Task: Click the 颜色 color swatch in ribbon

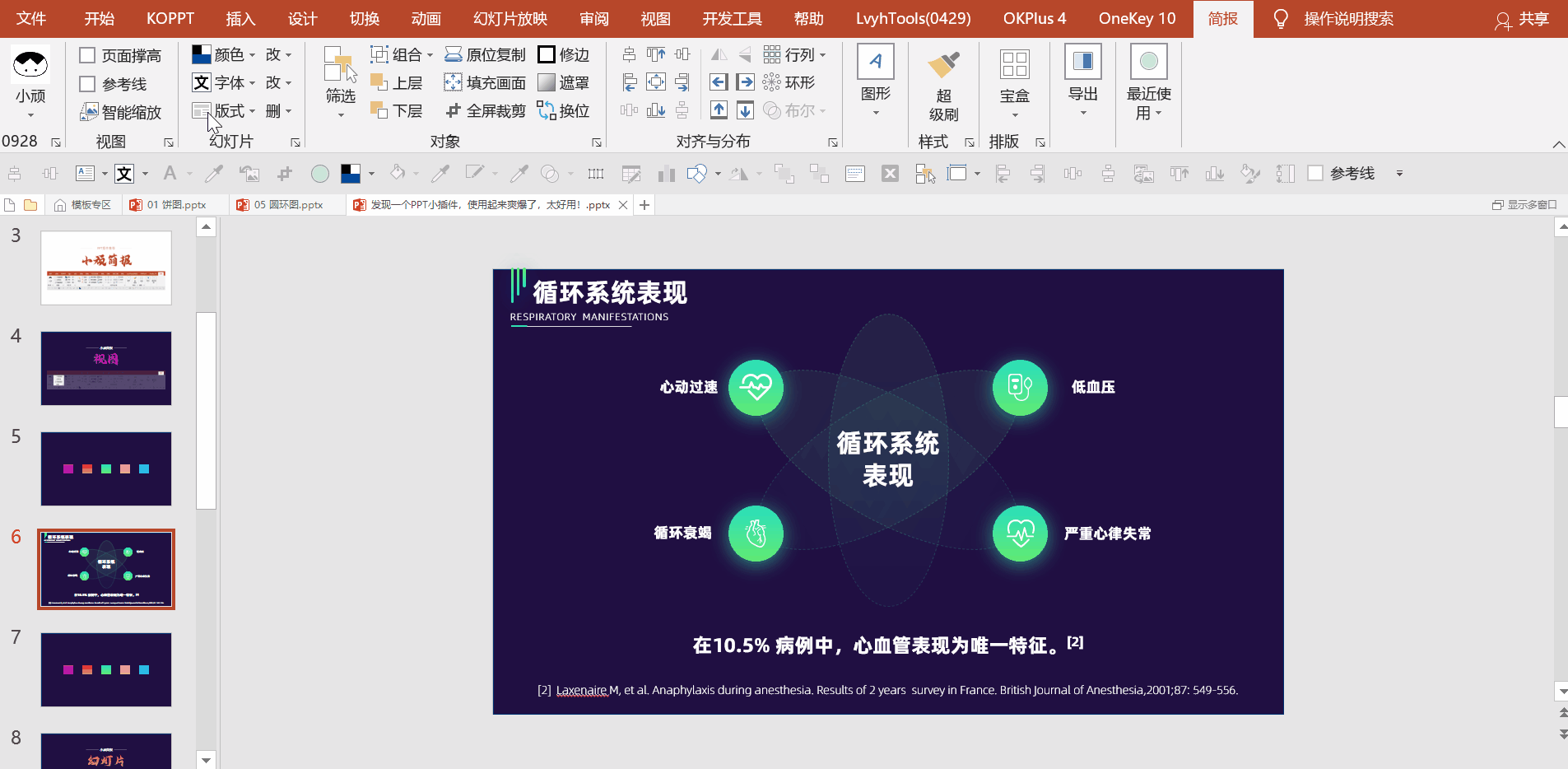Action: coord(202,54)
